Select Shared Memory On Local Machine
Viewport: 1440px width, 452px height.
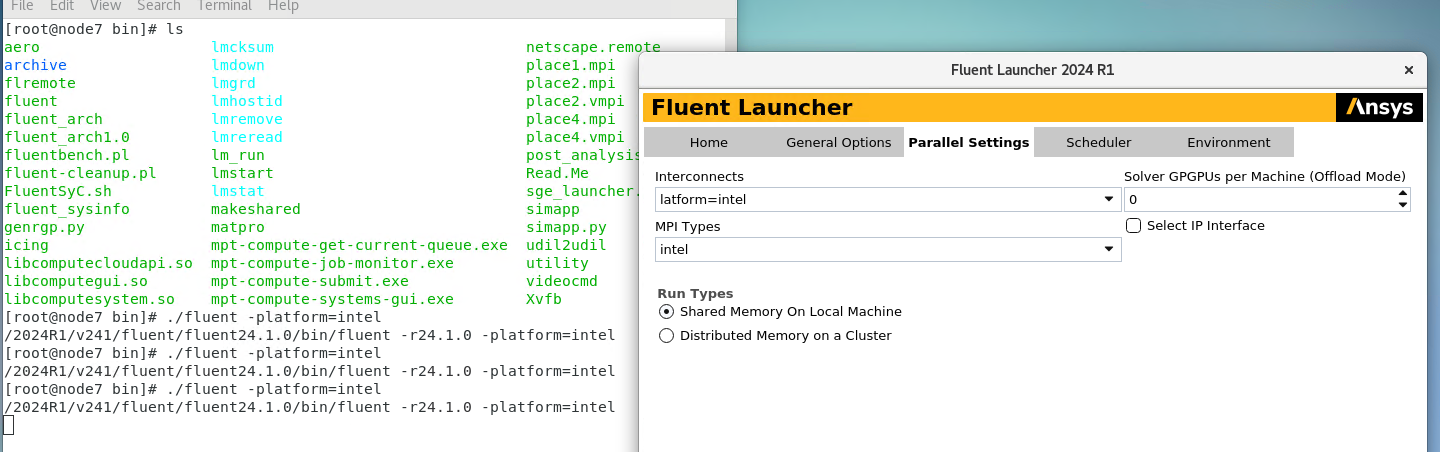pos(667,311)
